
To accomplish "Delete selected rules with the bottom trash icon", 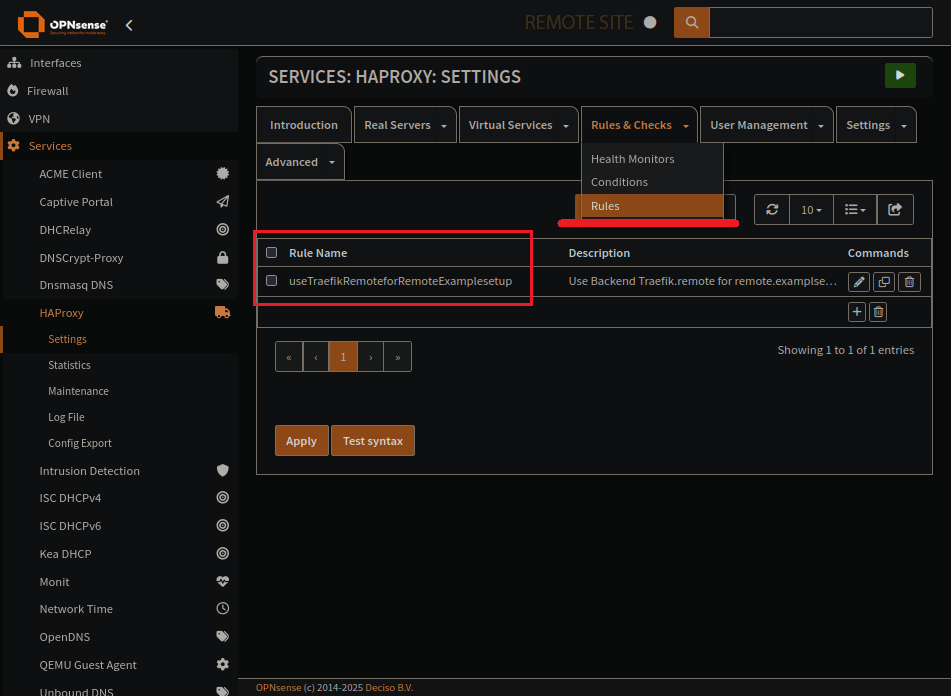I will point(878,312).
